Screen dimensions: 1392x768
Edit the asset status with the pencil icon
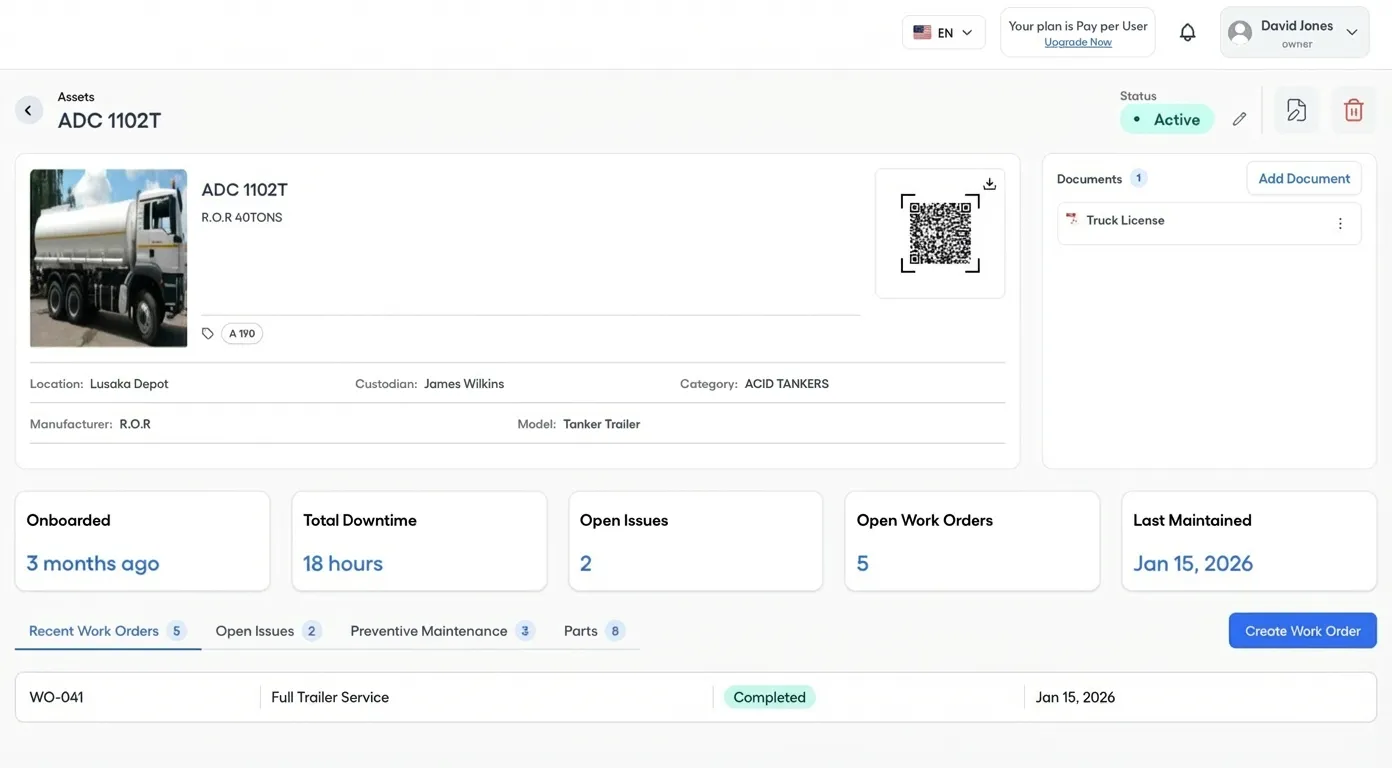tap(1239, 118)
